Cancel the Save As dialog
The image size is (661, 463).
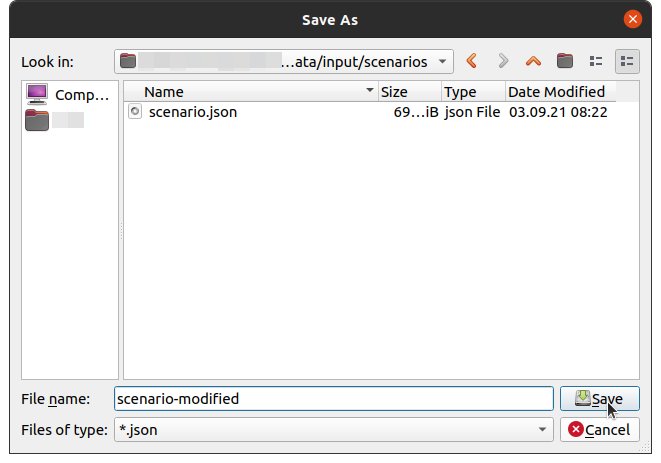coord(599,430)
